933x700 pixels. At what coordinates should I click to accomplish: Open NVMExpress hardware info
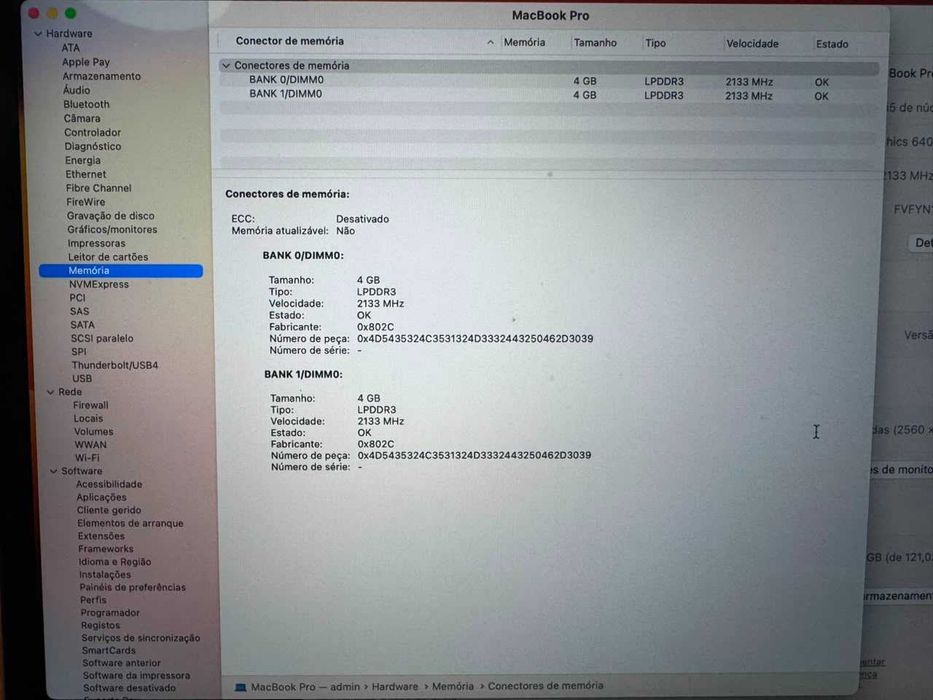click(99, 285)
